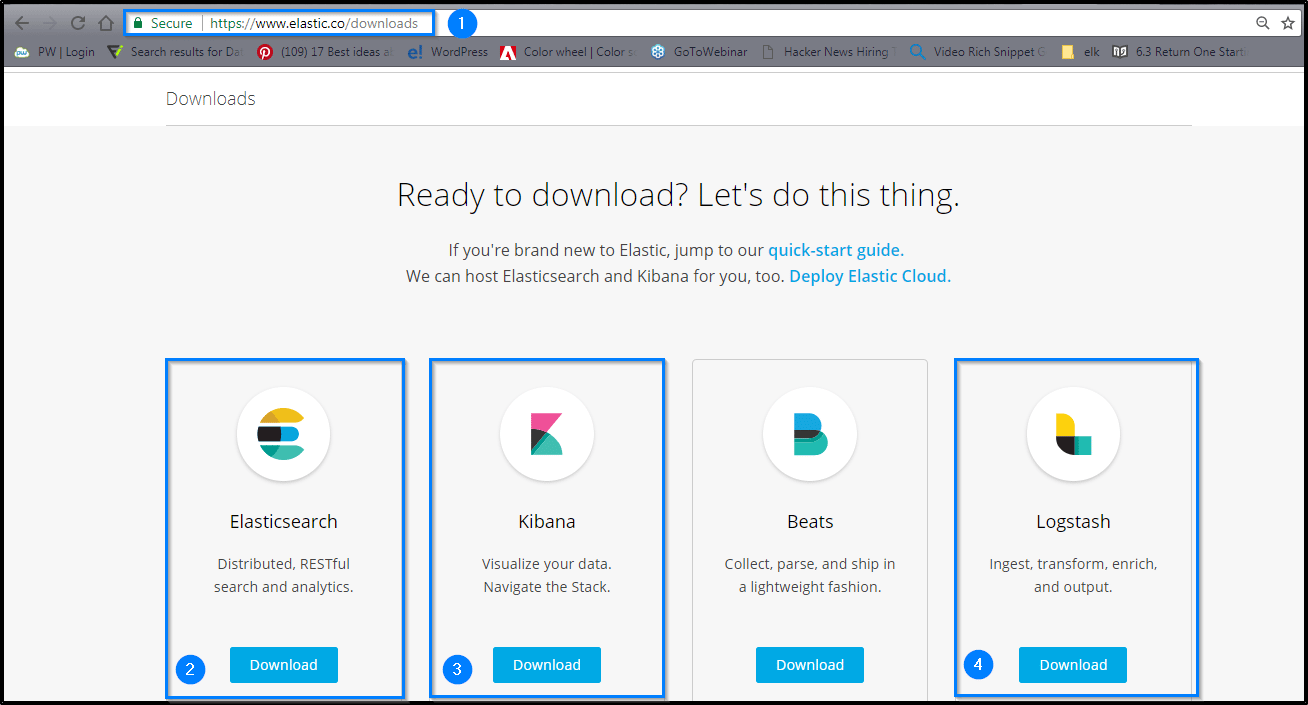Viewport: 1308px width, 705px height.
Task: Follow the Deploy Elastic Cloud link
Action: pyautogui.click(x=870, y=276)
